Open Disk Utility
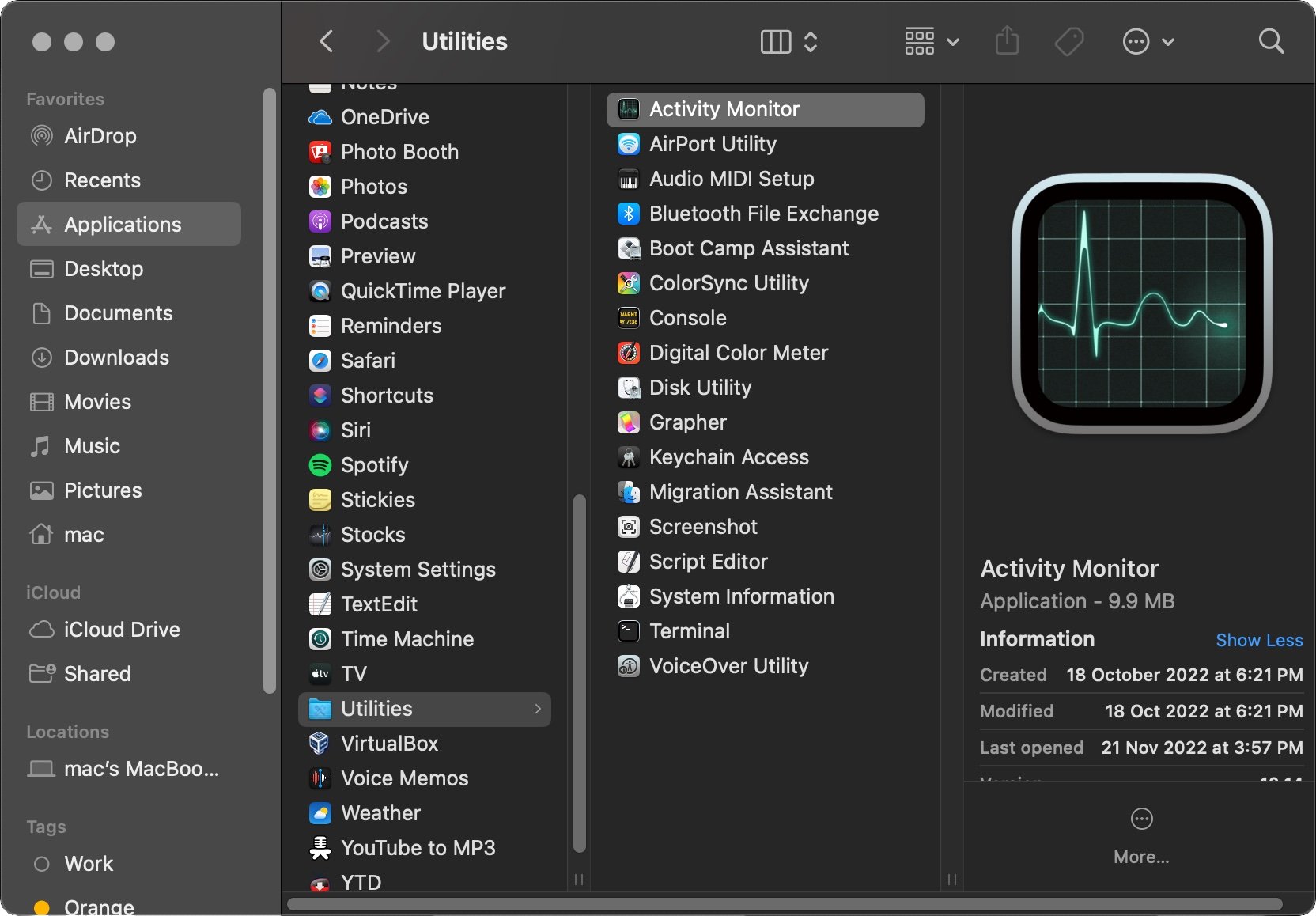This screenshot has height=916, width=1316. pos(700,388)
